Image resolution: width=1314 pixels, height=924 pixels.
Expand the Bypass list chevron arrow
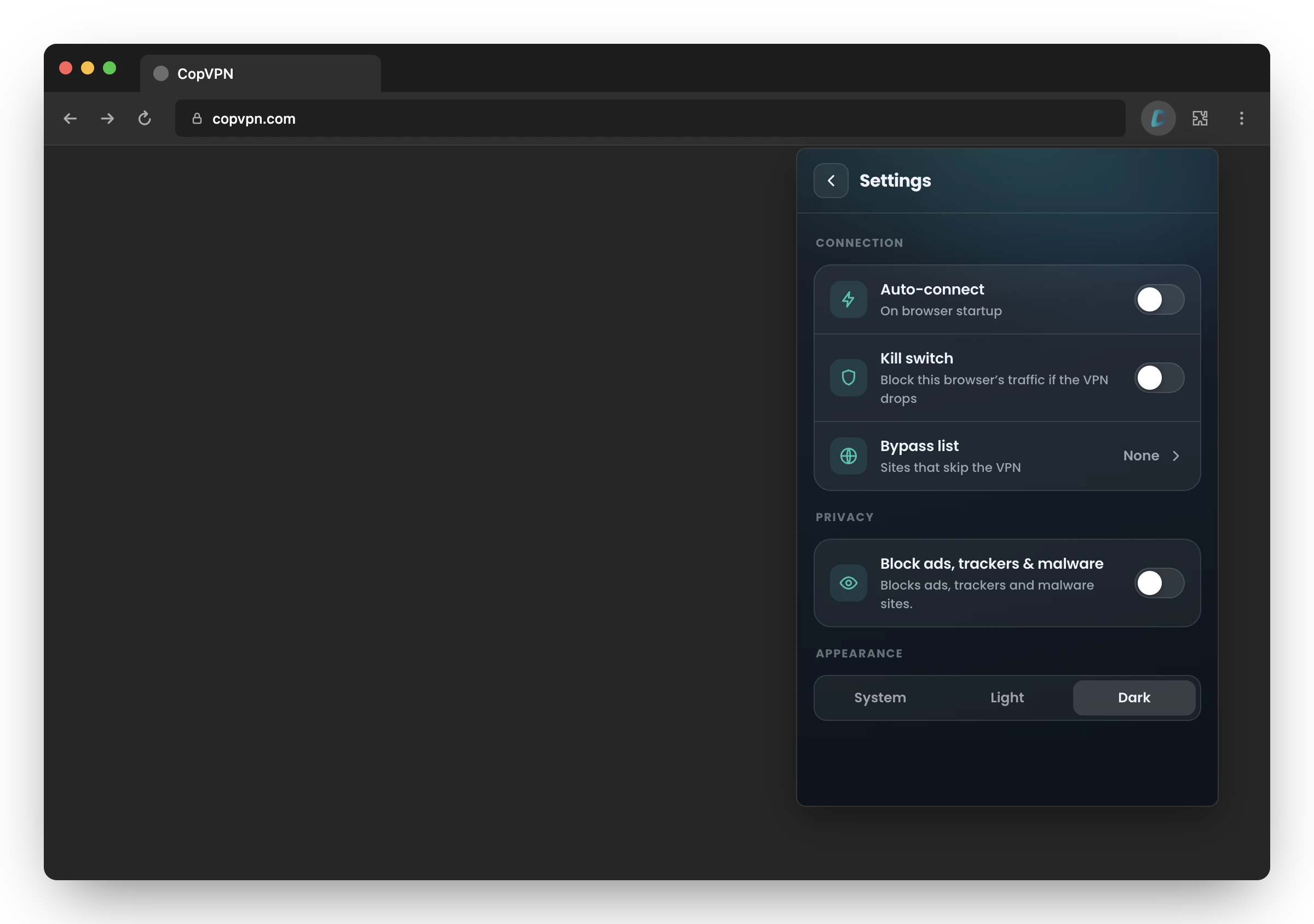point(1175,456)
